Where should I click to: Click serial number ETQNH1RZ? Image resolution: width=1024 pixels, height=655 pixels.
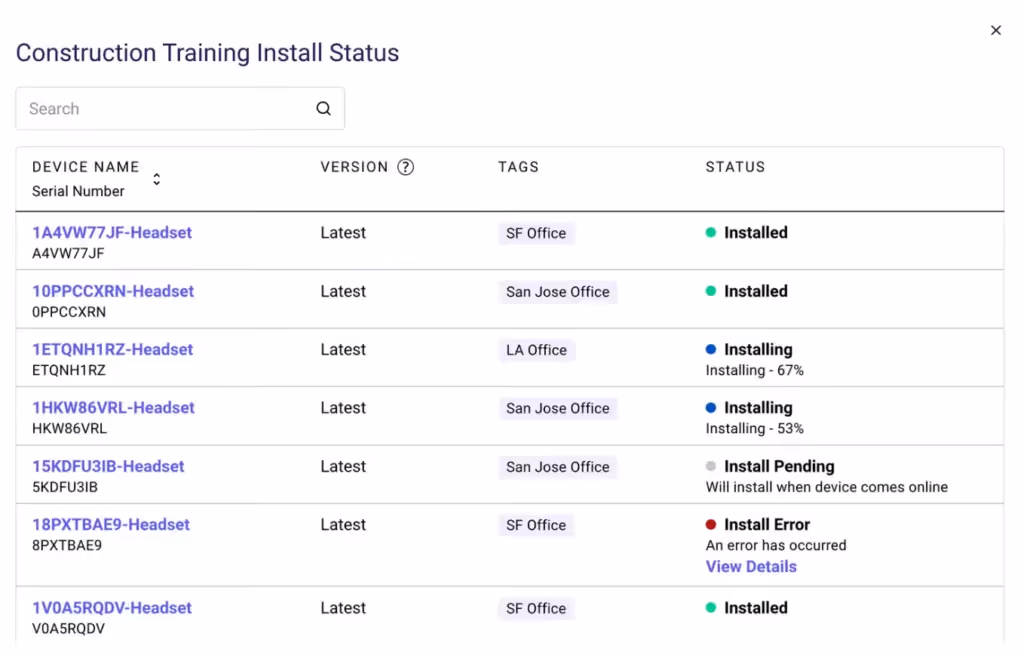pos(69,370)
